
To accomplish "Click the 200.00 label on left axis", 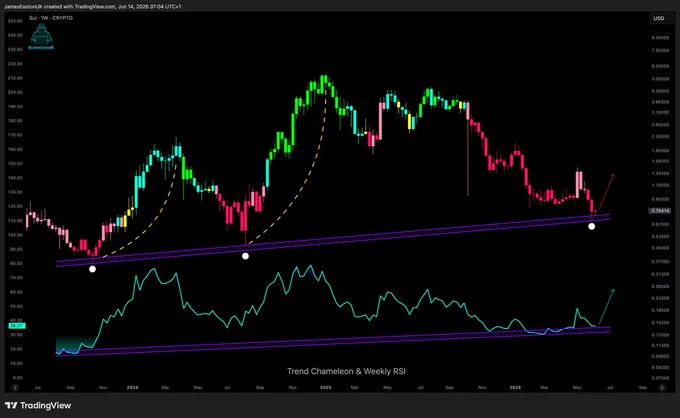I will [15, 92].
